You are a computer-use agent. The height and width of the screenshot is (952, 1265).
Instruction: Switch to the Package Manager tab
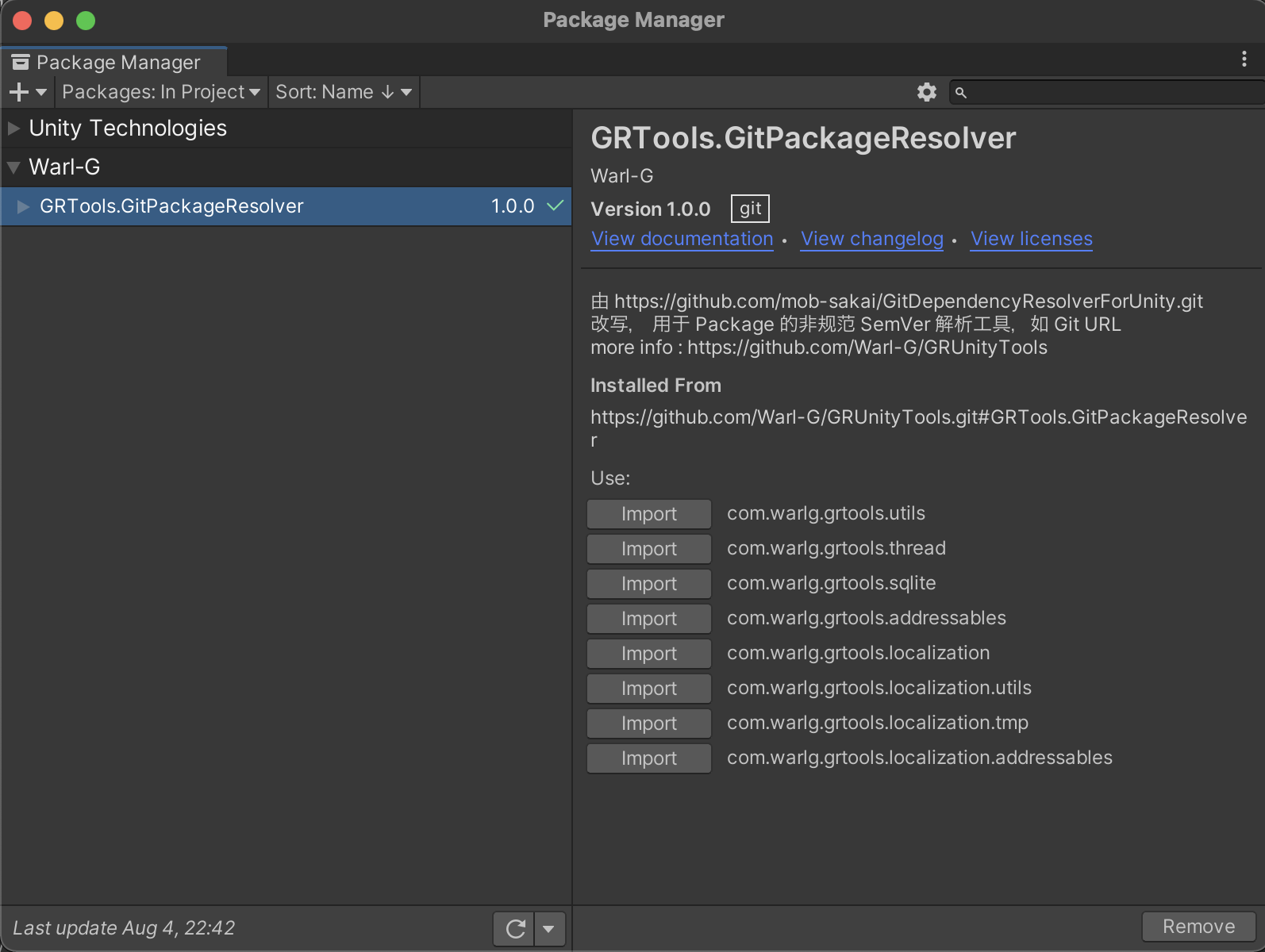pyautogui.click(x=114, y=62)
